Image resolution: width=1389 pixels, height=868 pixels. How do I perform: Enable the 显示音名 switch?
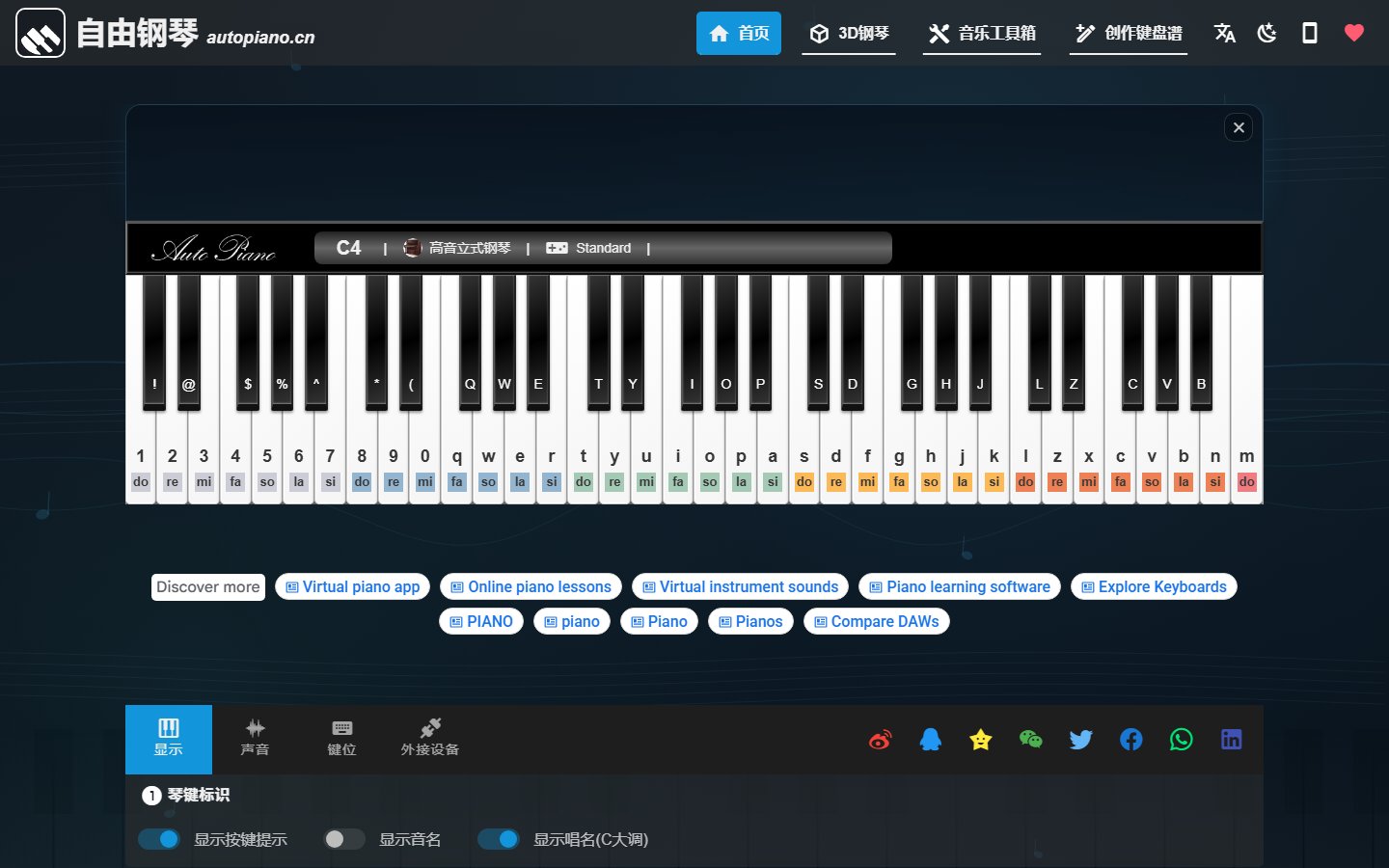coord(344,839)
